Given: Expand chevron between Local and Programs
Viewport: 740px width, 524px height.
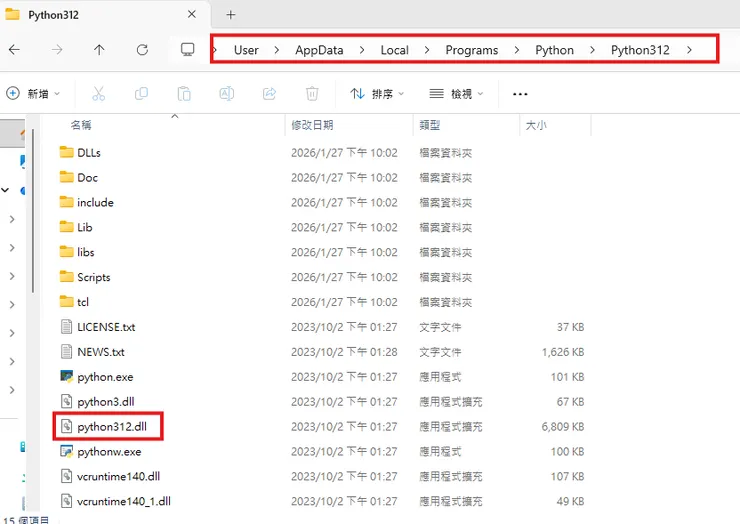Looking at the screenshot, I should point(427,50).
